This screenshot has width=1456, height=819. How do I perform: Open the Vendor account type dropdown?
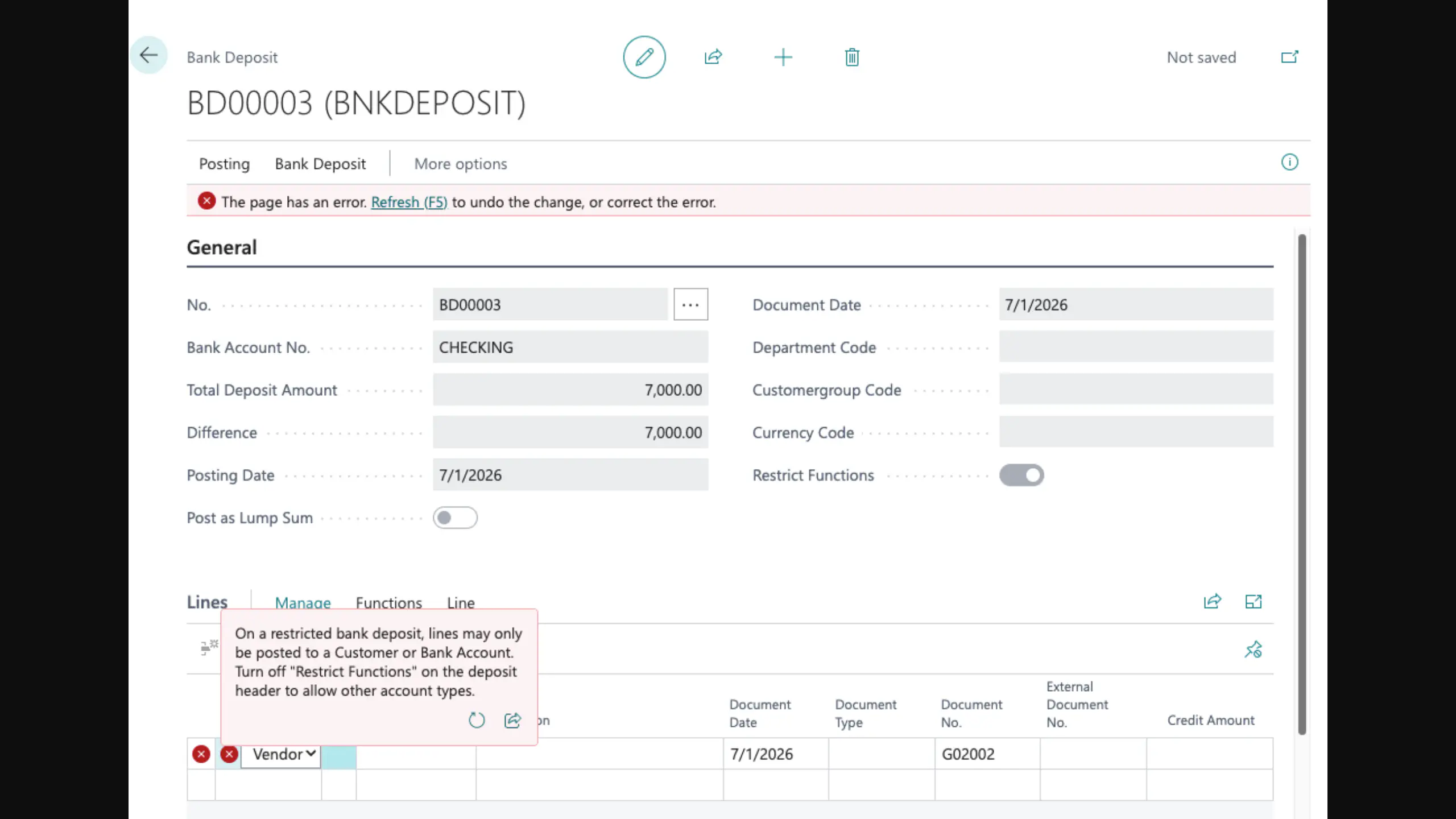coord(281,754)
